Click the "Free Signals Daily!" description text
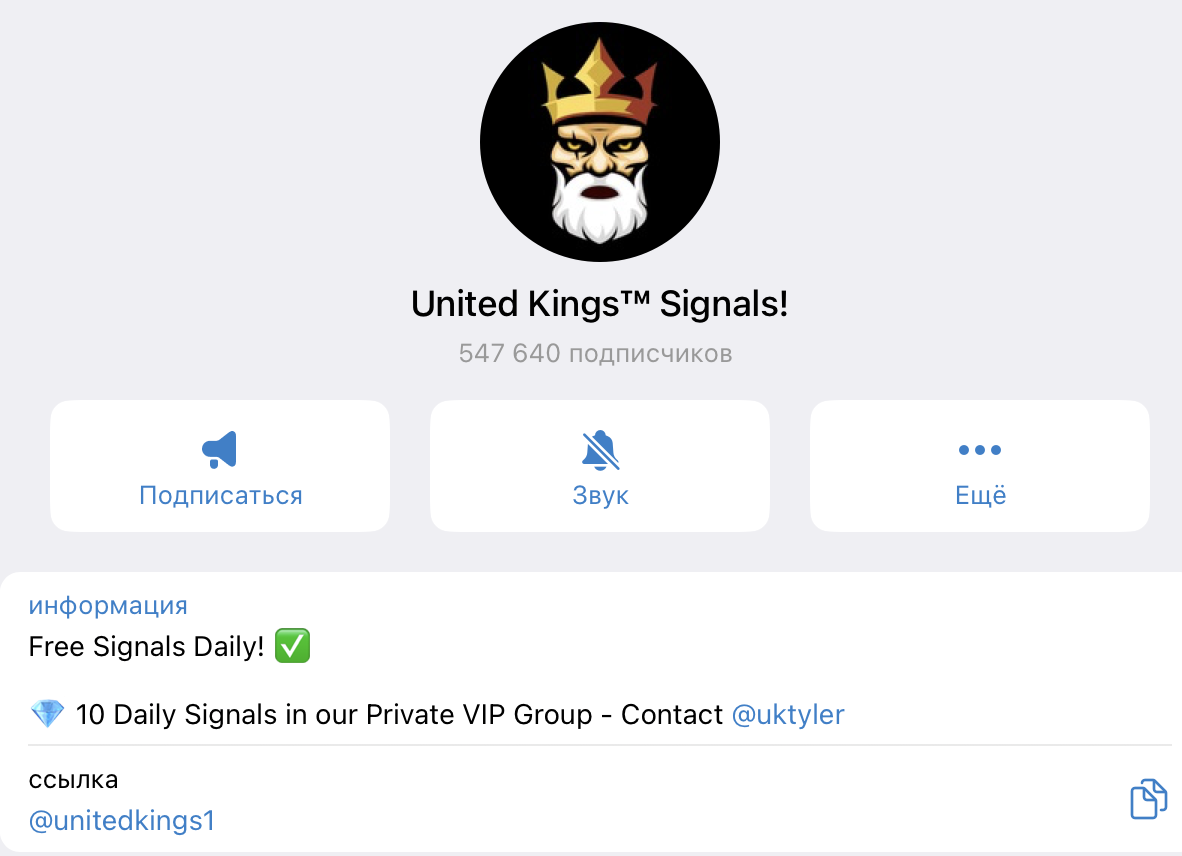 coord(146,647)
